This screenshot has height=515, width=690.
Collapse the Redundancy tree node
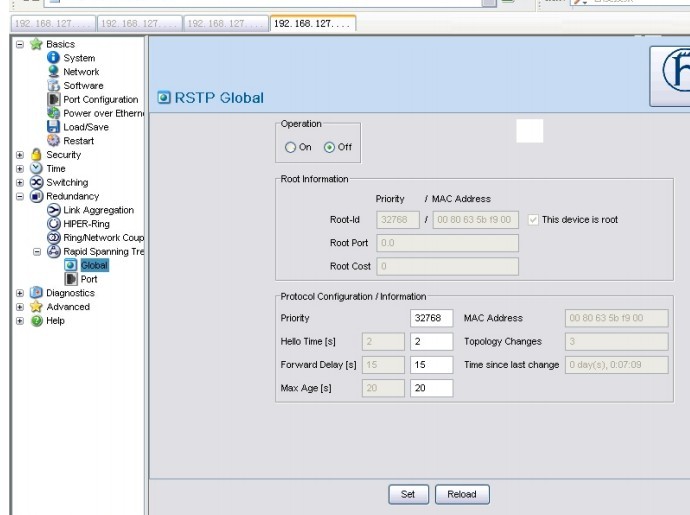click(x=20, y=197)
